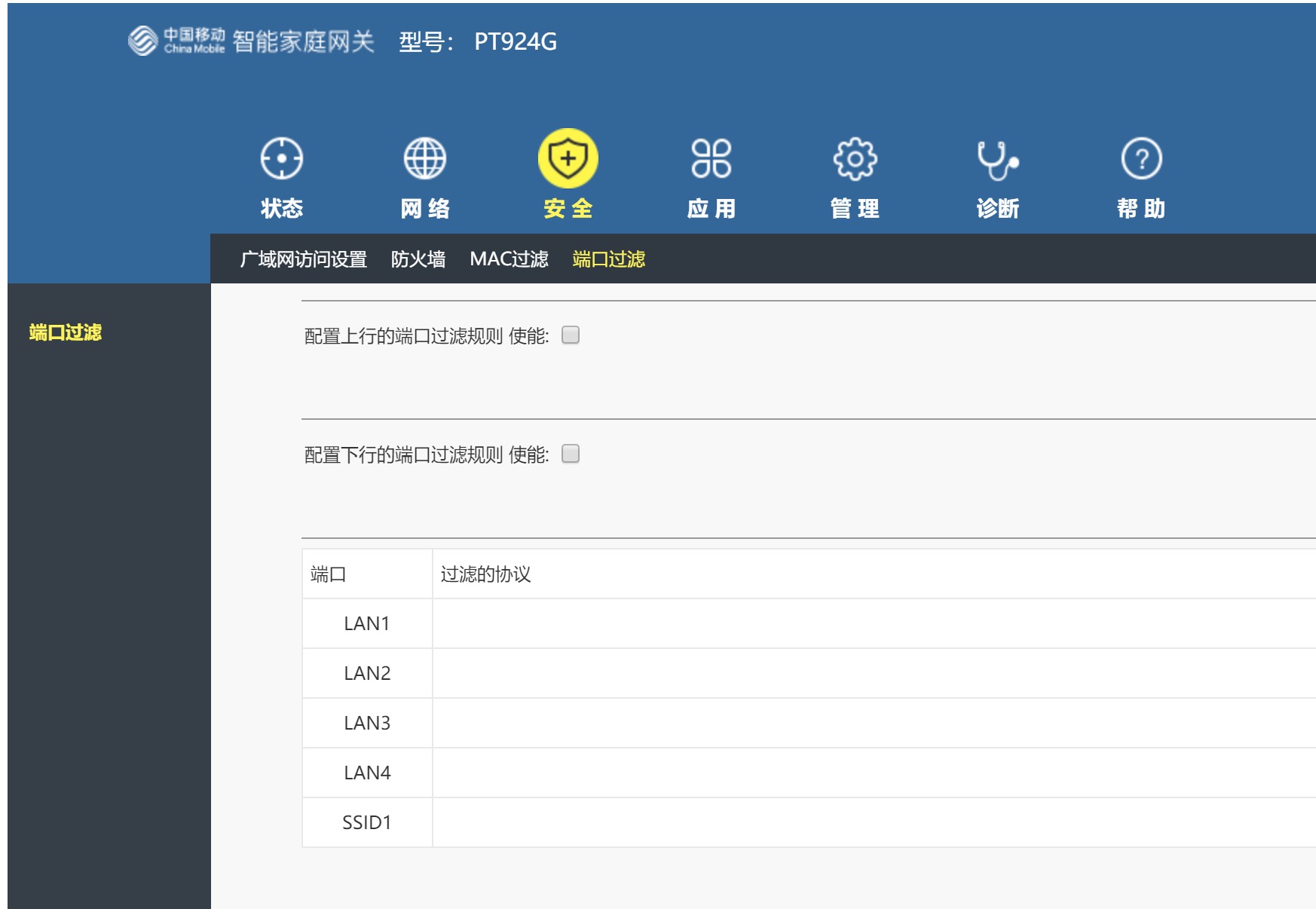Select the SSID1 table row

367,822
